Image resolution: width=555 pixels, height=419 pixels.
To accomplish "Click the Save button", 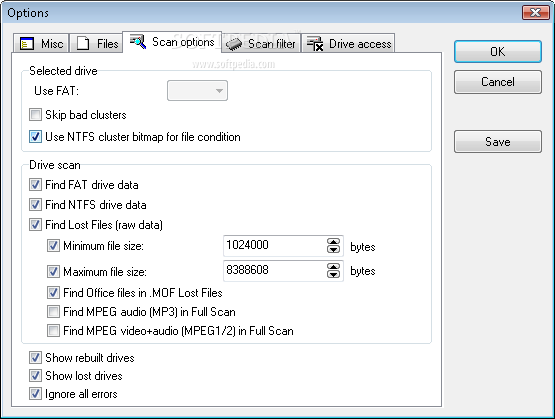I will tap(498, 142).
